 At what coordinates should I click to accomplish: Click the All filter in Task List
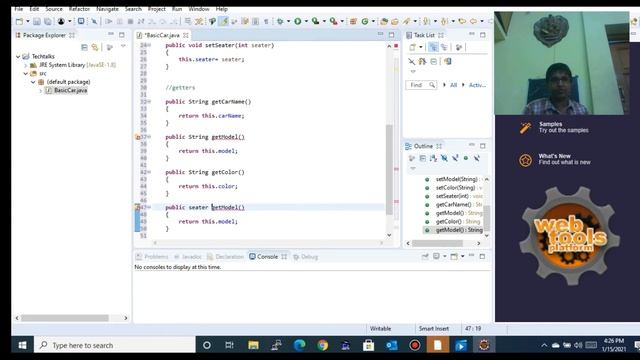coord(453,85)
